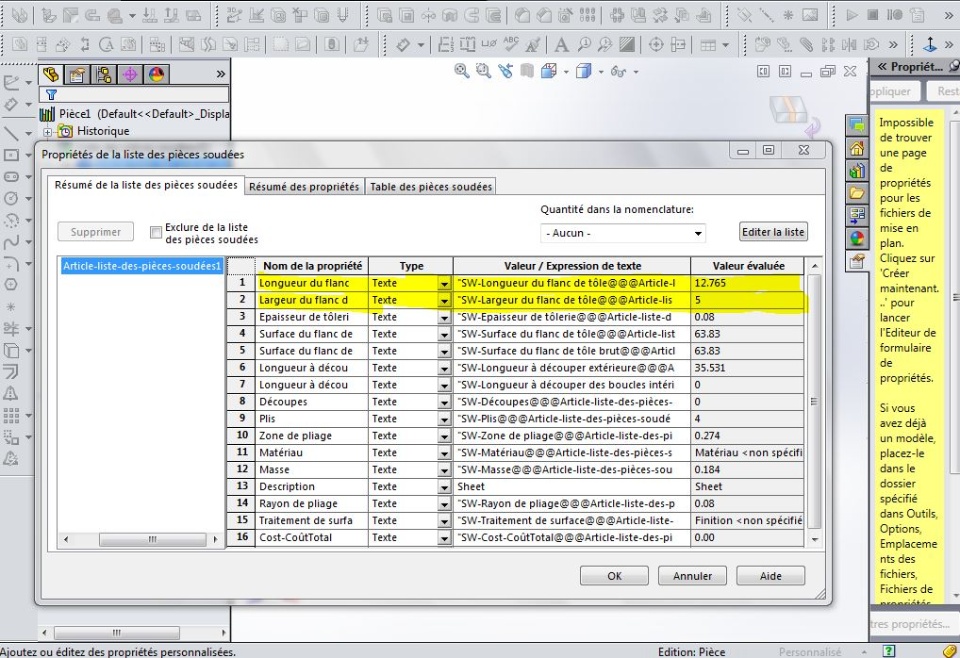Open the File Explorer folder task pane icon
This screenshot has width=960, height=658.
857,193
